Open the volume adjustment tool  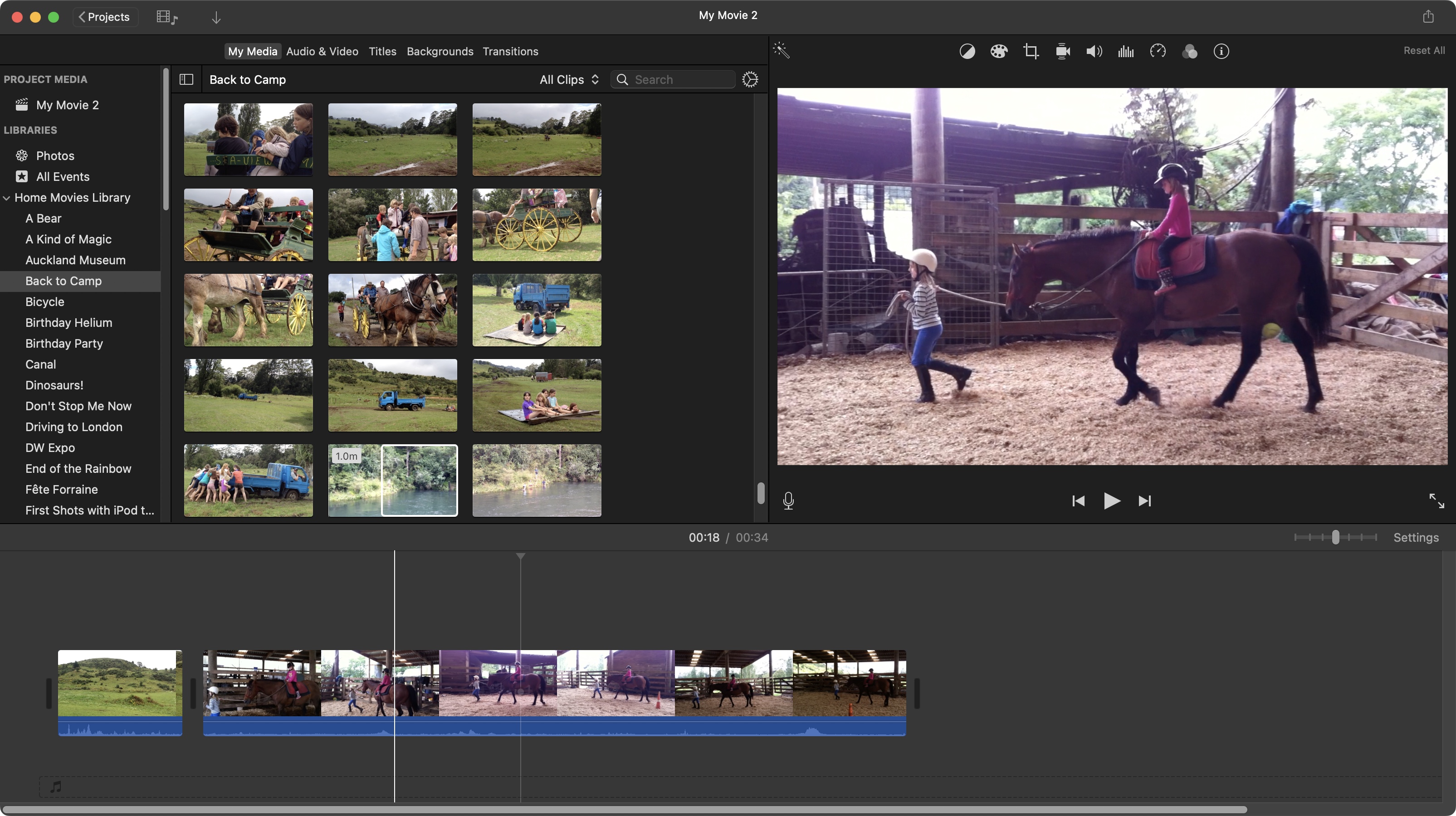(1094, 51)
